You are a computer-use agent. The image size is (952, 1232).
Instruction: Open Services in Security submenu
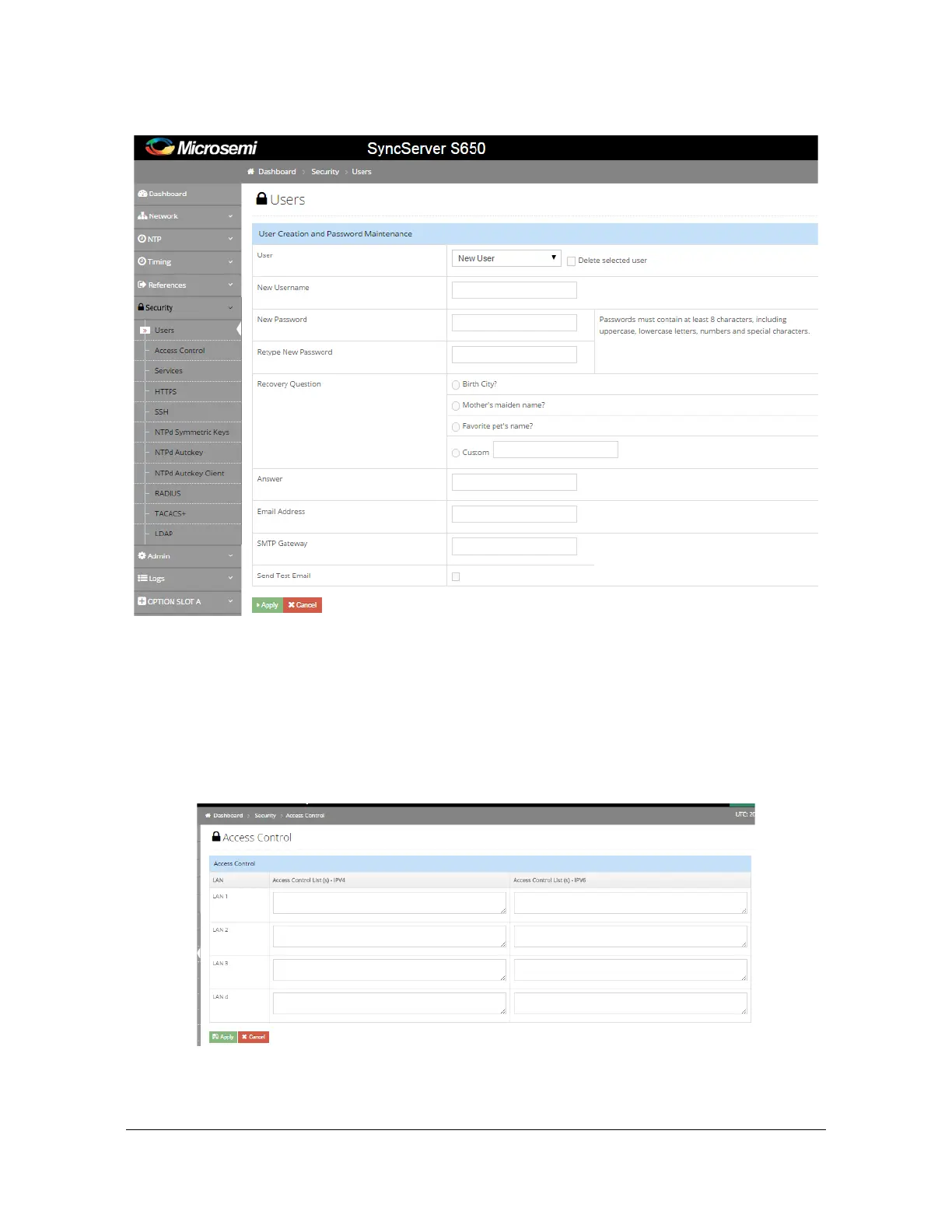click(x=169, y=371)
